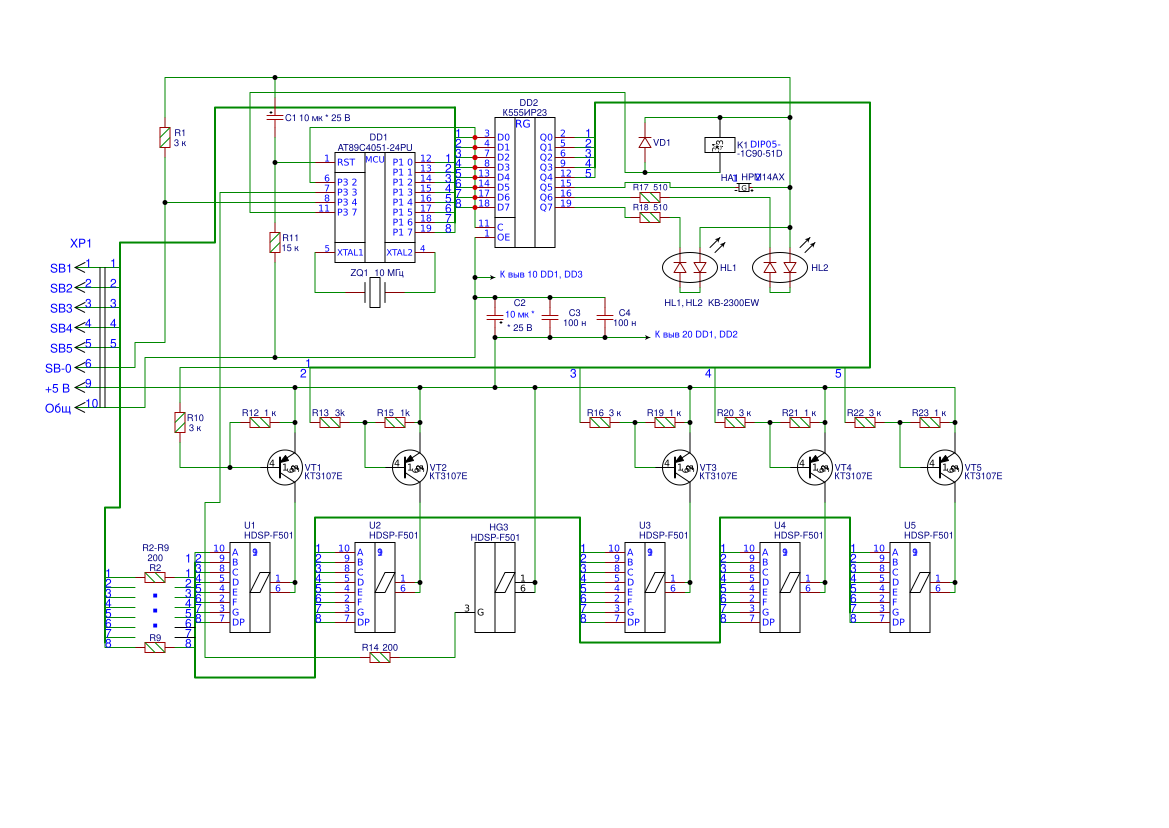
Task: Click the +5 В power pin label
Action: tap(57, 388)
